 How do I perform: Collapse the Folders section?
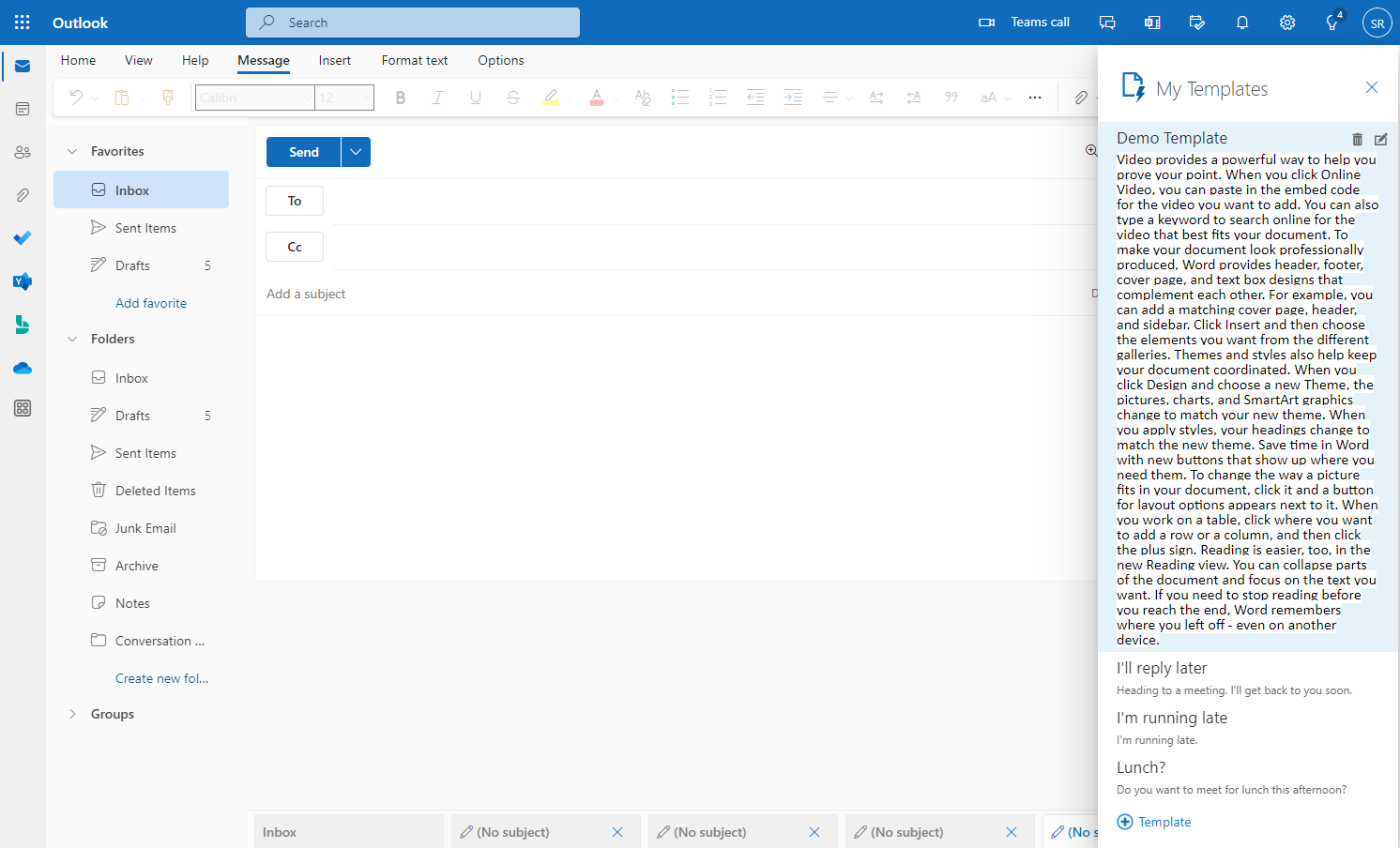click(72, 339)
